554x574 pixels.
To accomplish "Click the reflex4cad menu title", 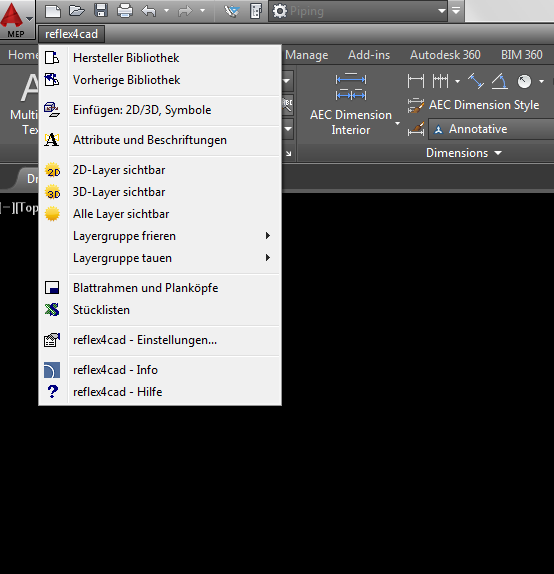I will coord(71,34).
